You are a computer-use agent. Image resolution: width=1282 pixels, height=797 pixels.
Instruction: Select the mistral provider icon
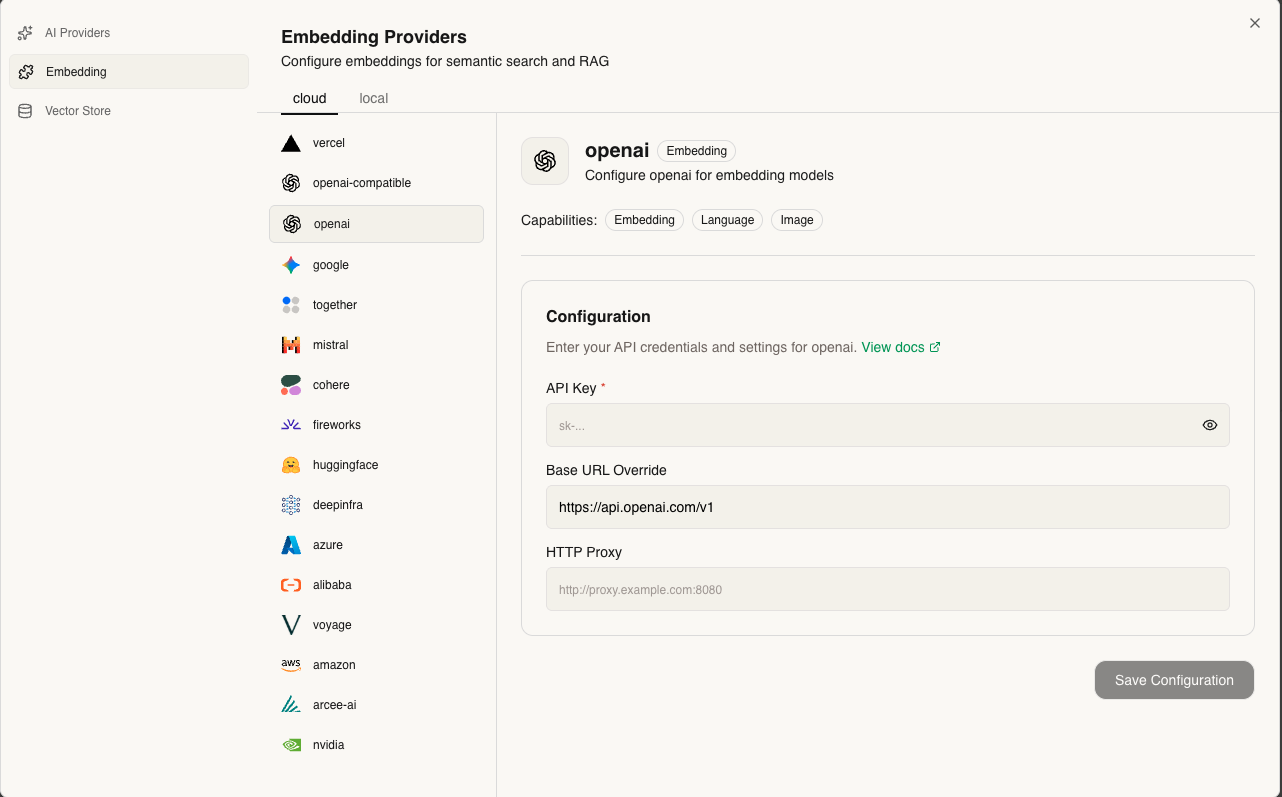pos(291,344)
